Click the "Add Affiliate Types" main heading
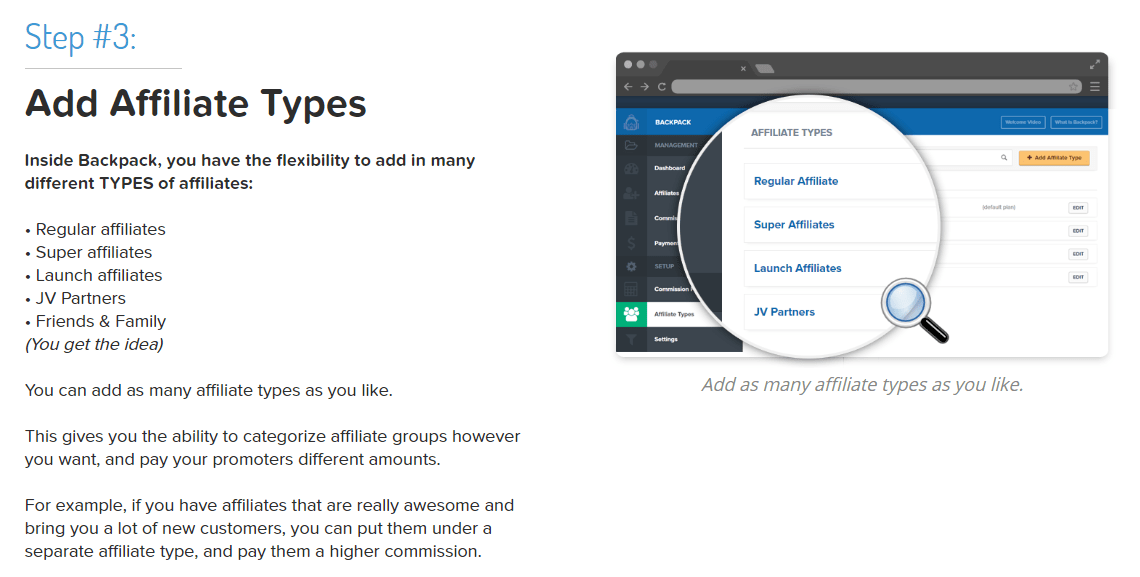The height and width of the screenshot is (577, 1140). click(196, 103)
